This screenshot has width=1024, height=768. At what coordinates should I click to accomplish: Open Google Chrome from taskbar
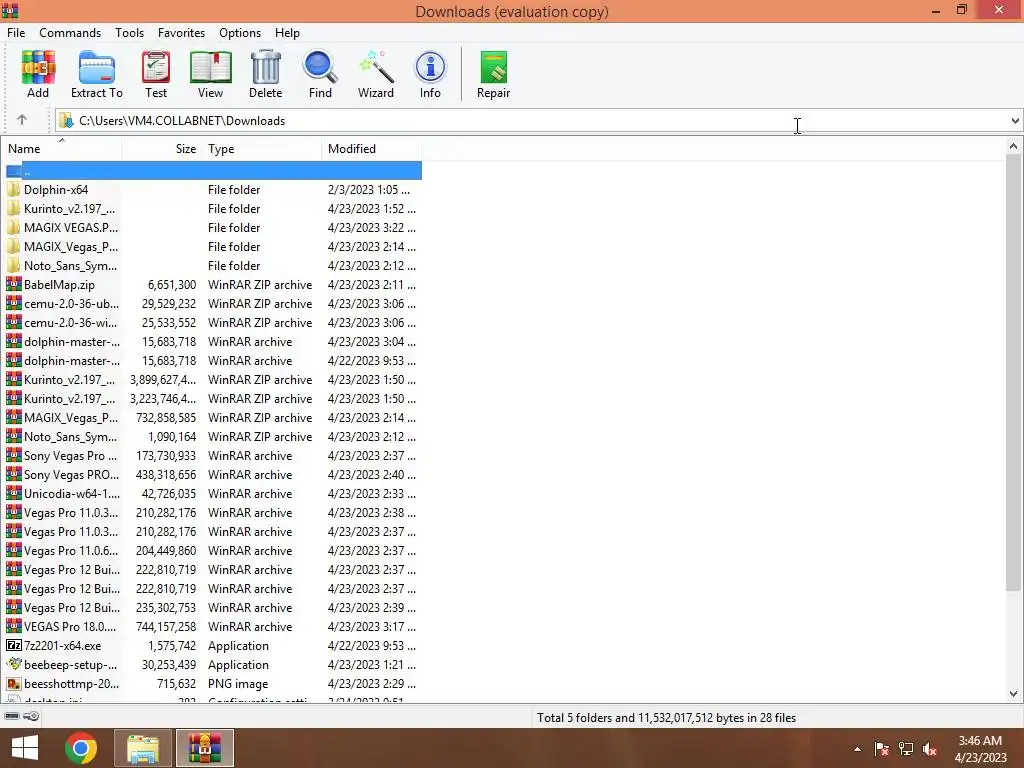(81, 748)
